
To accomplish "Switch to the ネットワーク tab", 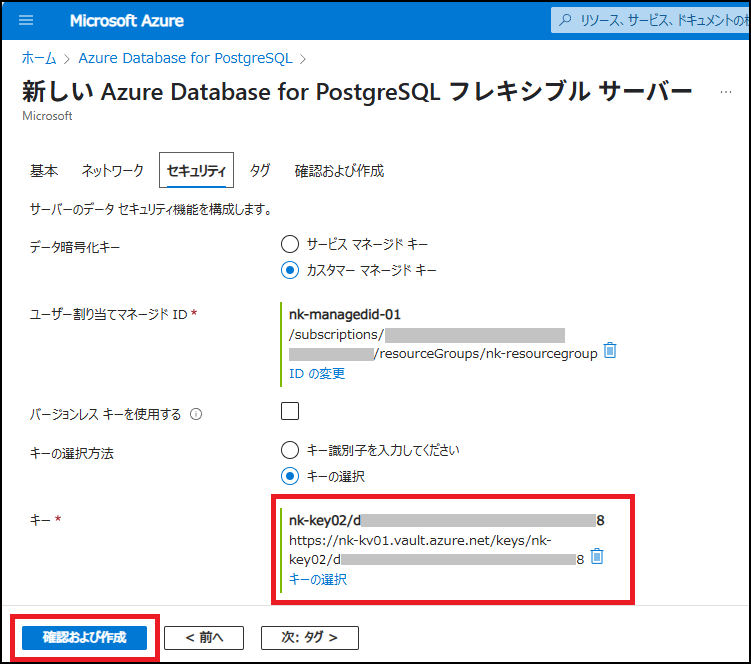I will pyautogui.click(x=113, y=171).
